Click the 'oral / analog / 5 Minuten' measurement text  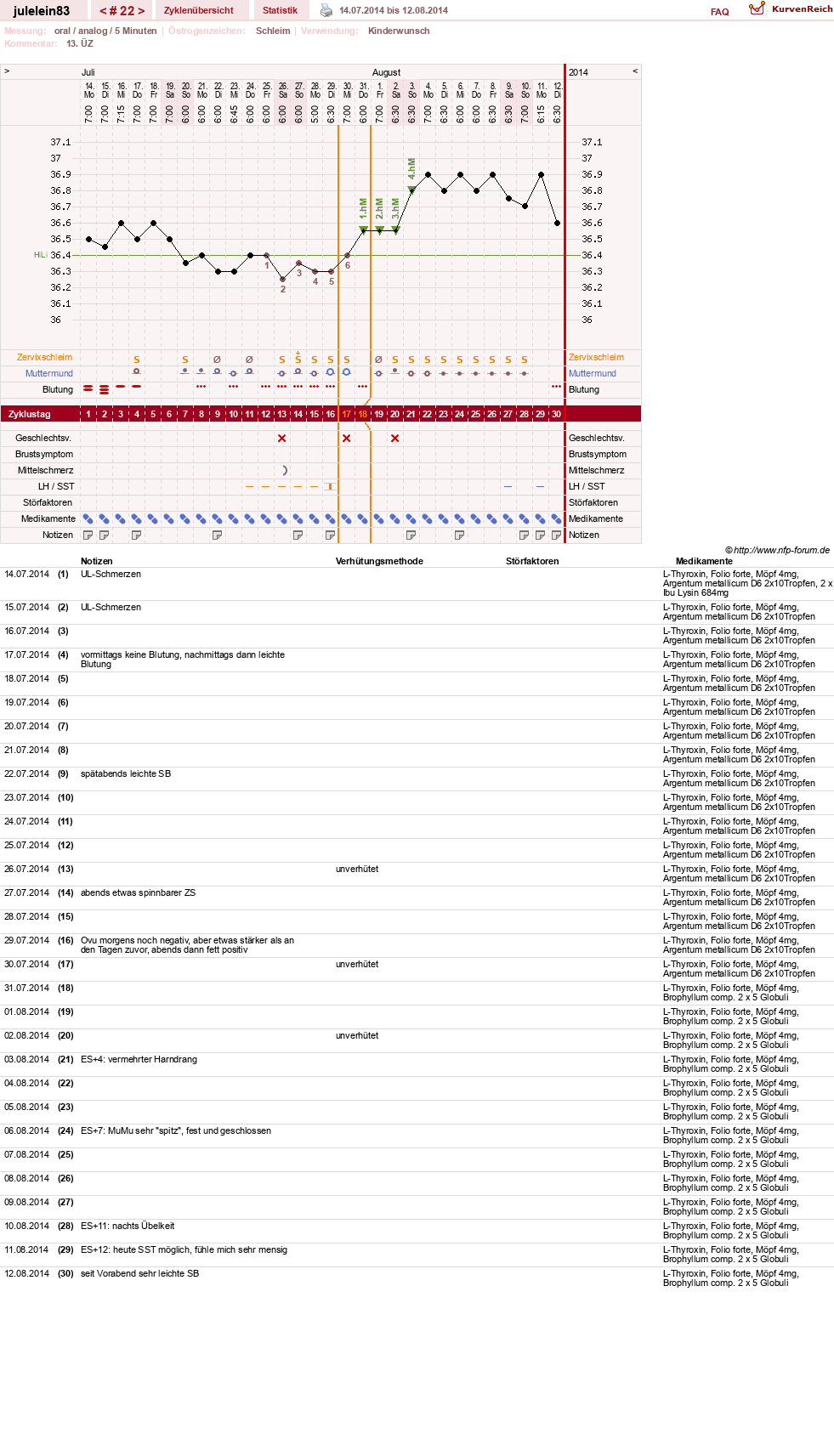point(105,31)
